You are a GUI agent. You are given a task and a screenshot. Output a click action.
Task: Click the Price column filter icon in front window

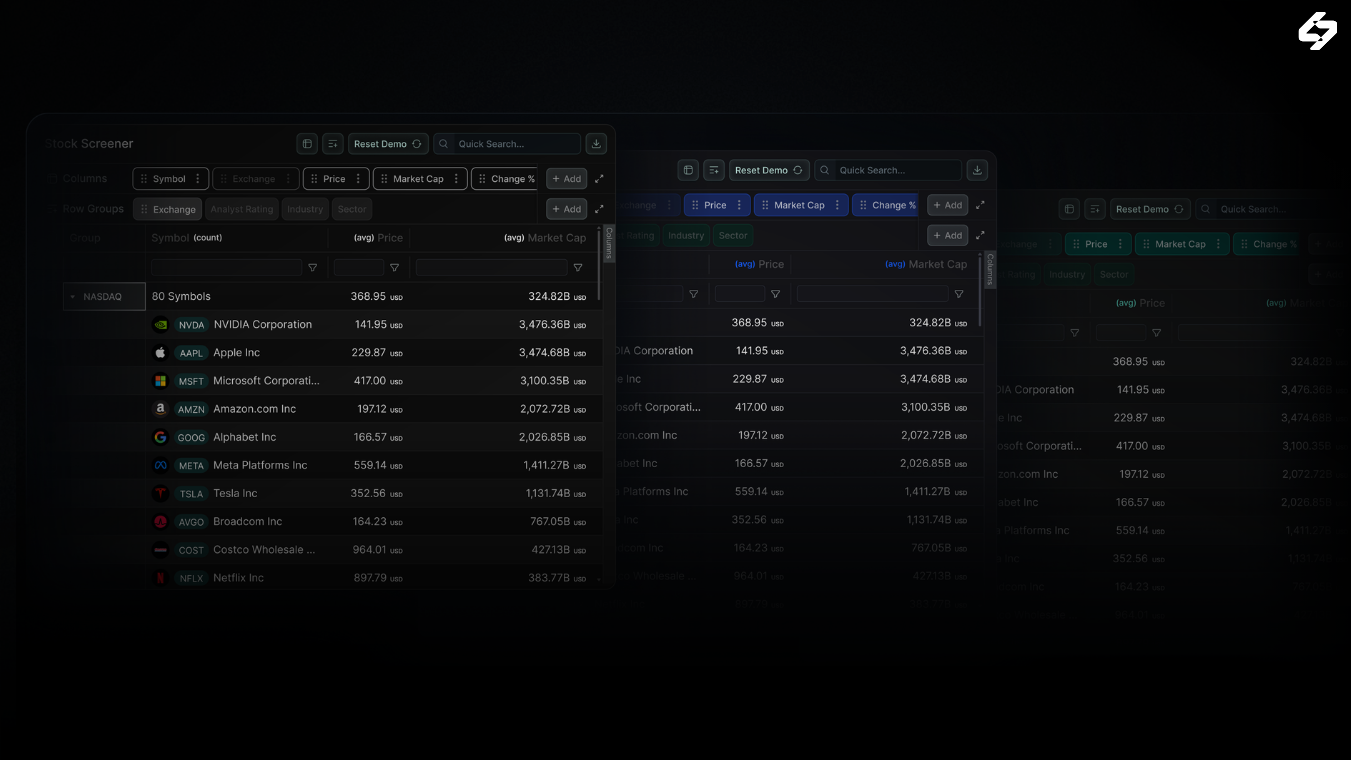(394, 268)
